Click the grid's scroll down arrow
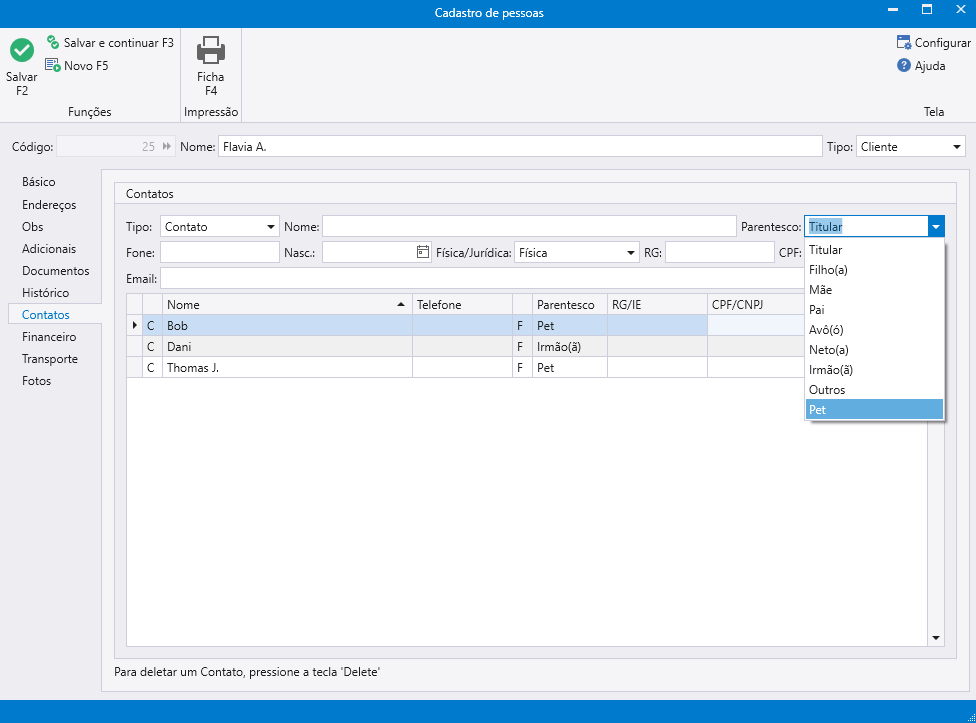 pyautogui.click(x=936, y=637)
